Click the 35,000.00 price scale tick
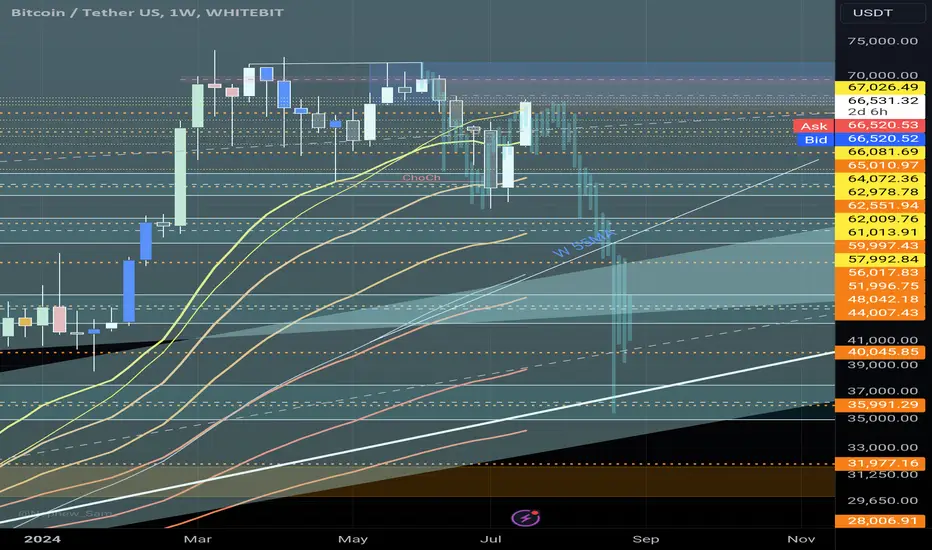932x550 pixels. (883, 418)
